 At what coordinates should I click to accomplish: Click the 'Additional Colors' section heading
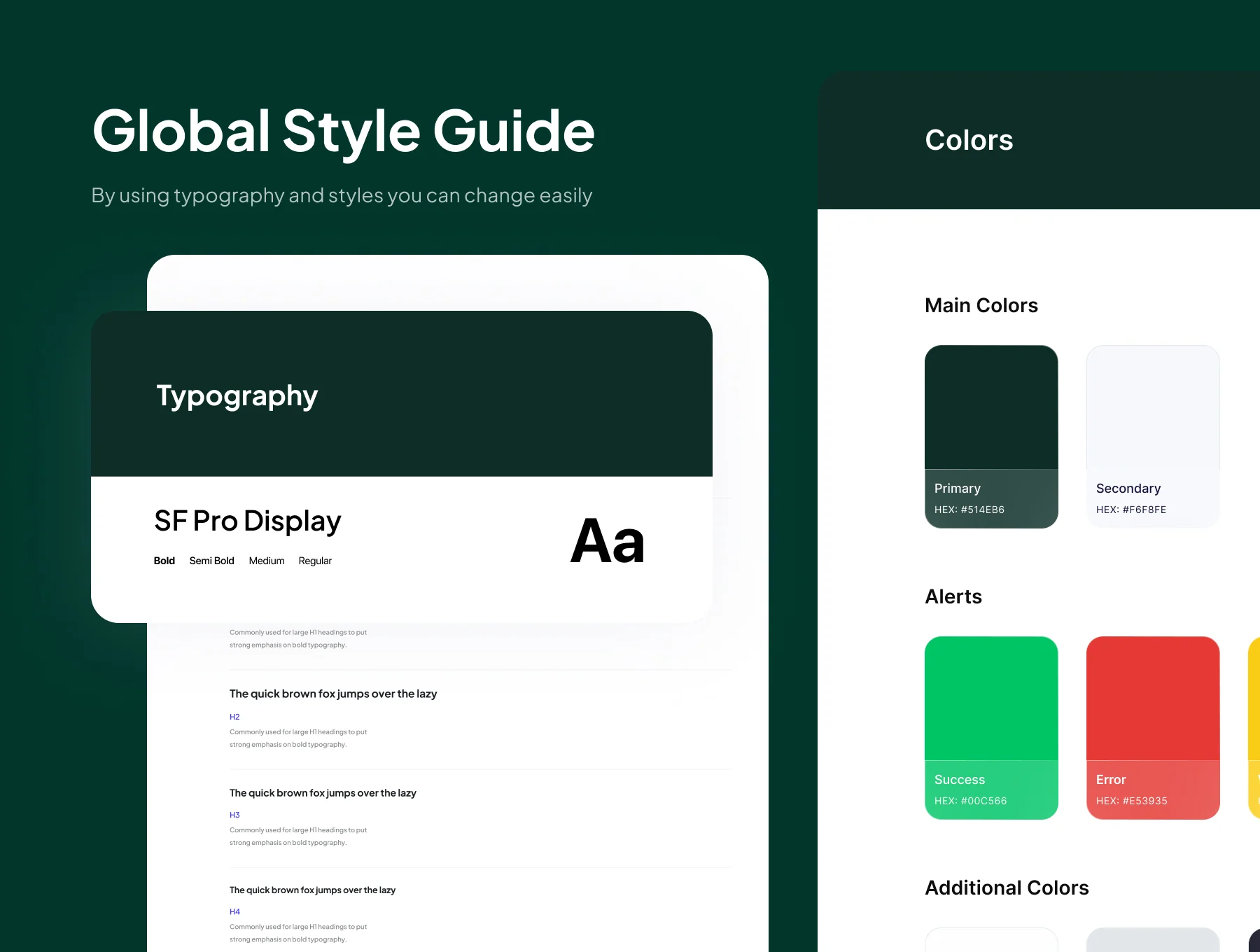(x=1007, y=888)
